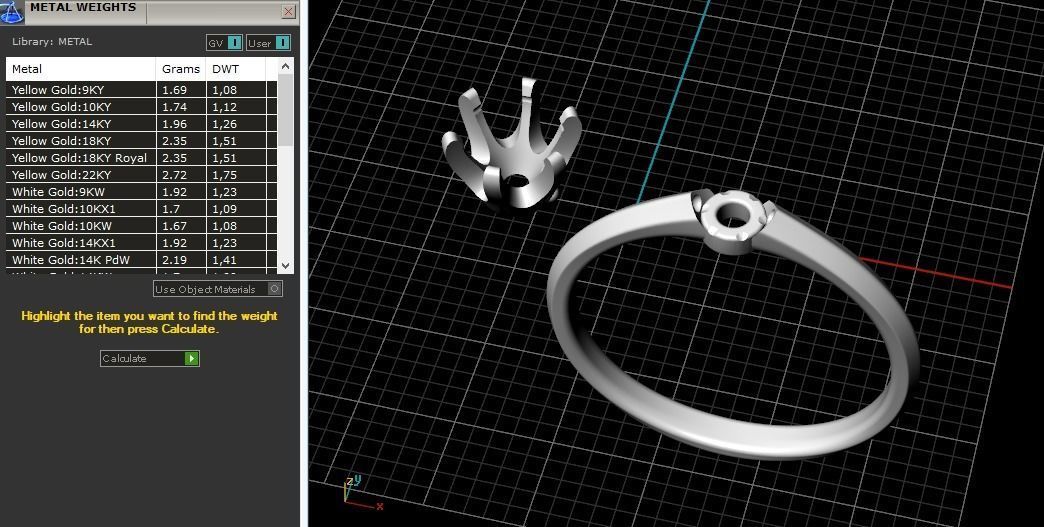Image resolution: width=1044 pixels, height=527 pixels.
Task: Select the Yellow Gold:18KY row
Action: [141, 141]
